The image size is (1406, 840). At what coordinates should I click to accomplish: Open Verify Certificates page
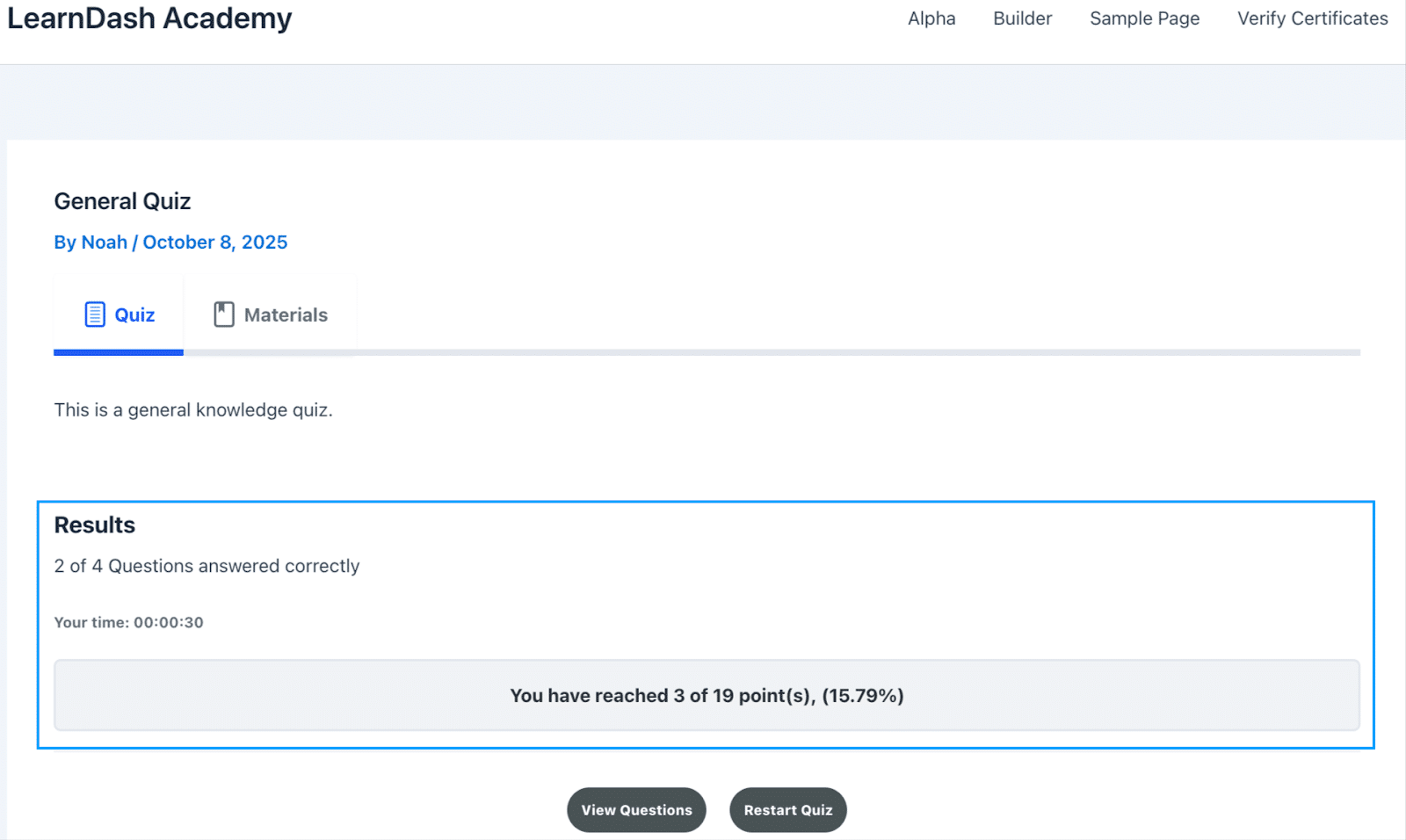(x=1313, y=18)
